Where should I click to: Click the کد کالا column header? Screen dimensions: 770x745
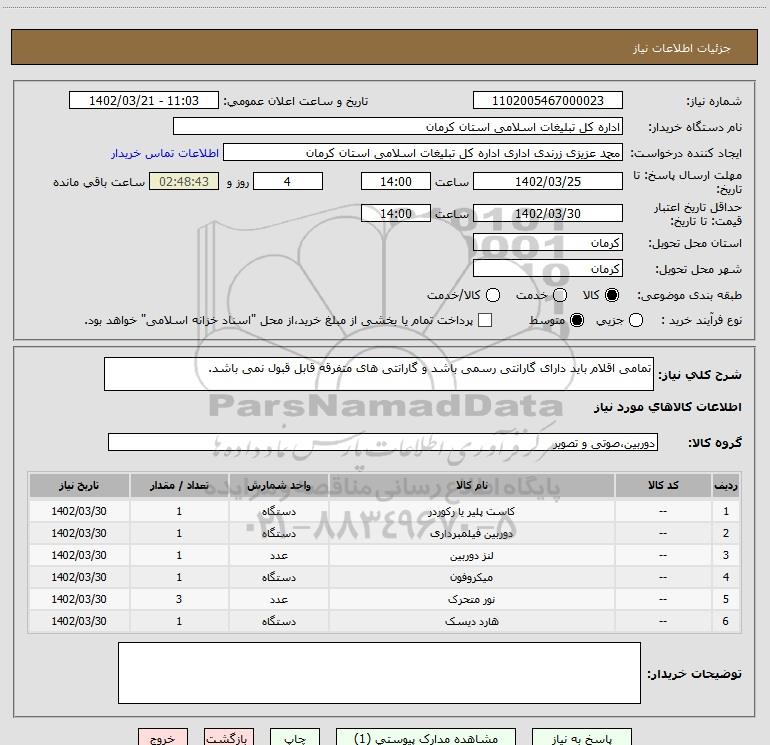[663, 485]
